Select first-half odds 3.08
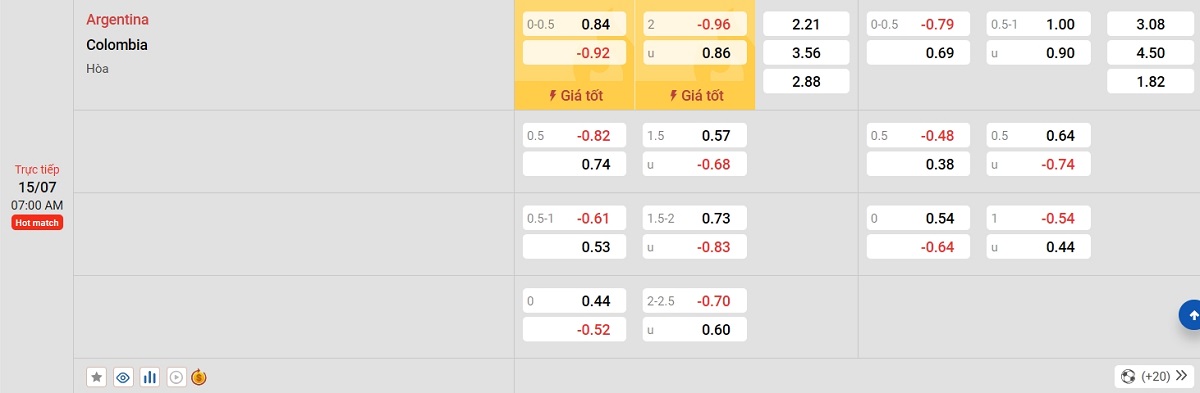The width and height of the screenshot is (1200, 393). point(1151,24)
